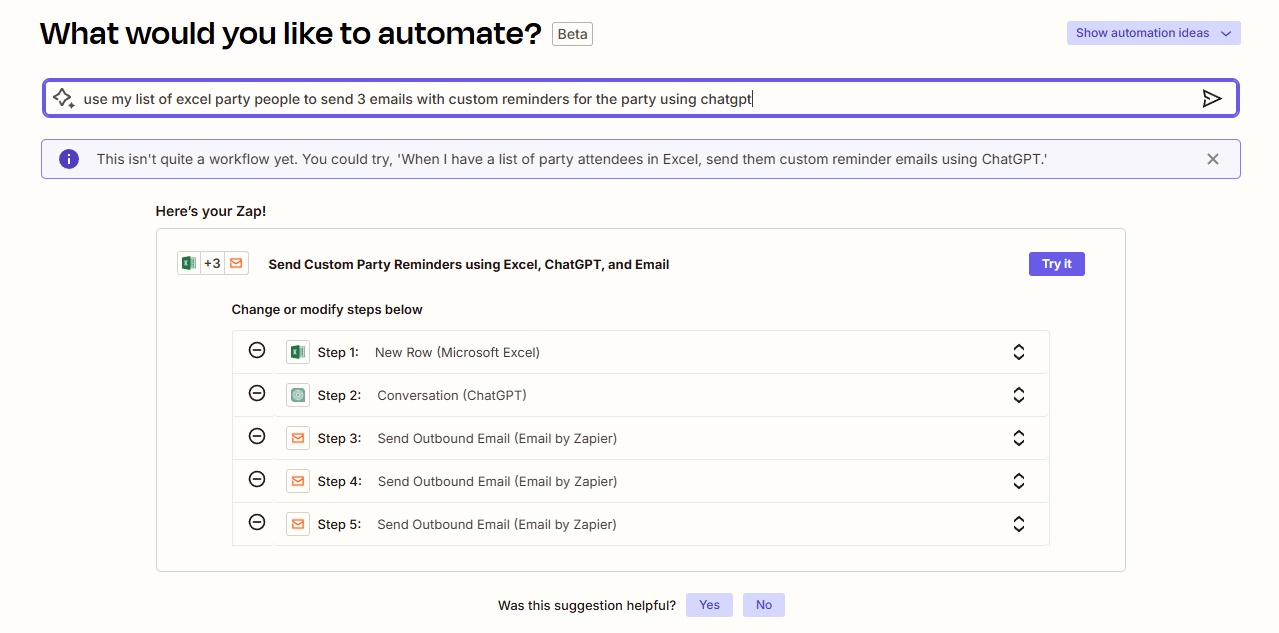Image resolution: width=1279 pixels, height=633 pixels.
Task: Answer No to suggestion helpful
Action: tap(764, 605)
